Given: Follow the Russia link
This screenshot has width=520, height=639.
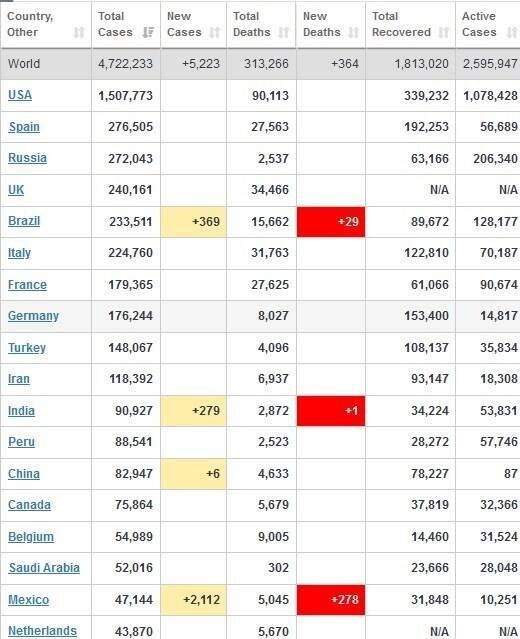Looking at the screenshot, I should [x=27, y=158].
